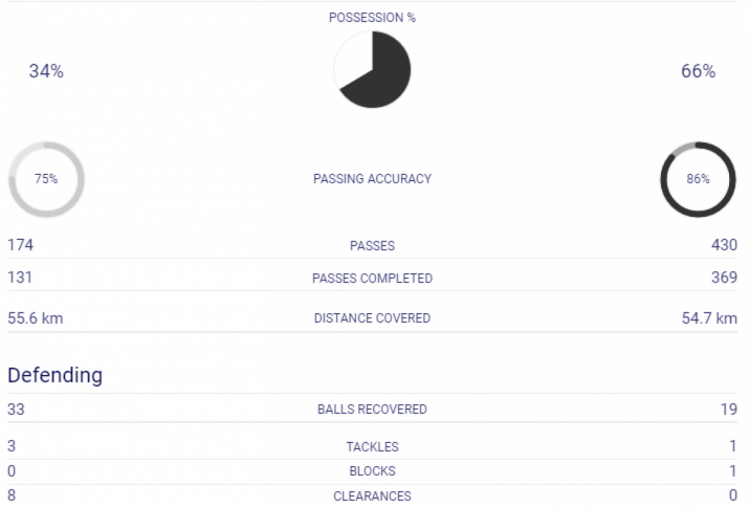Screen dimensions: 749x508
Task: Click the PASSING ACCURACY label
Action: tap(372, 179)
